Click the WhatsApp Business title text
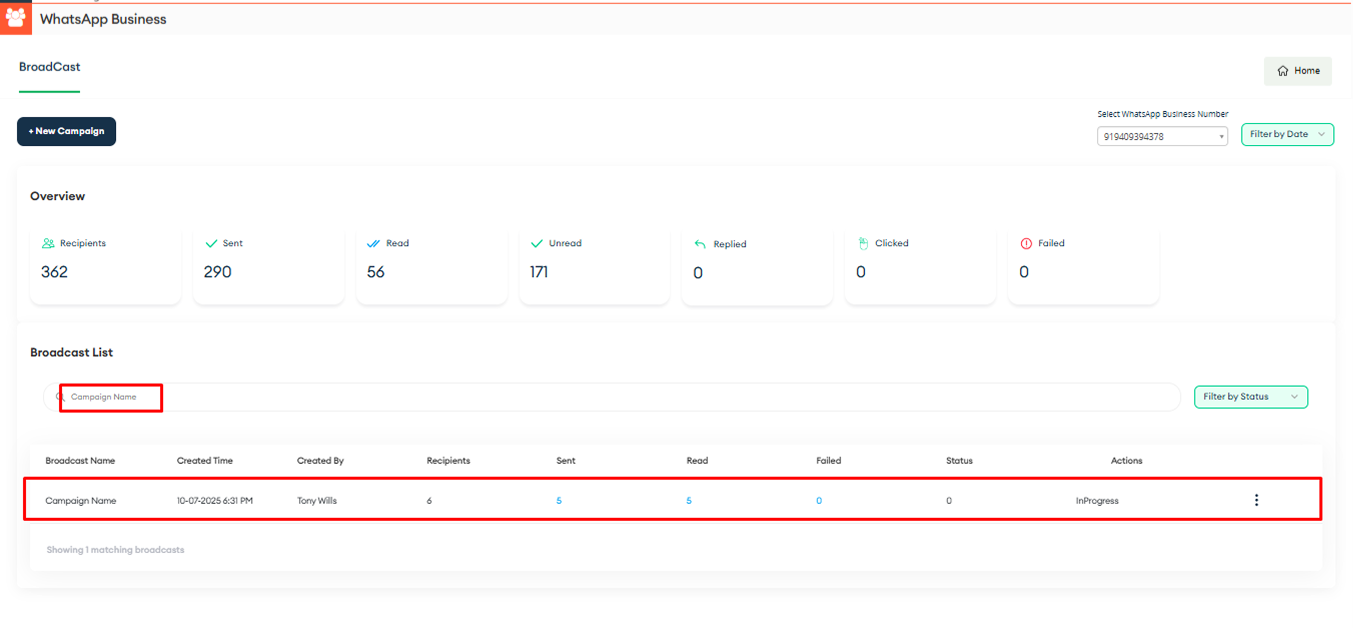 pyautogui.click(x=103, y=19)
